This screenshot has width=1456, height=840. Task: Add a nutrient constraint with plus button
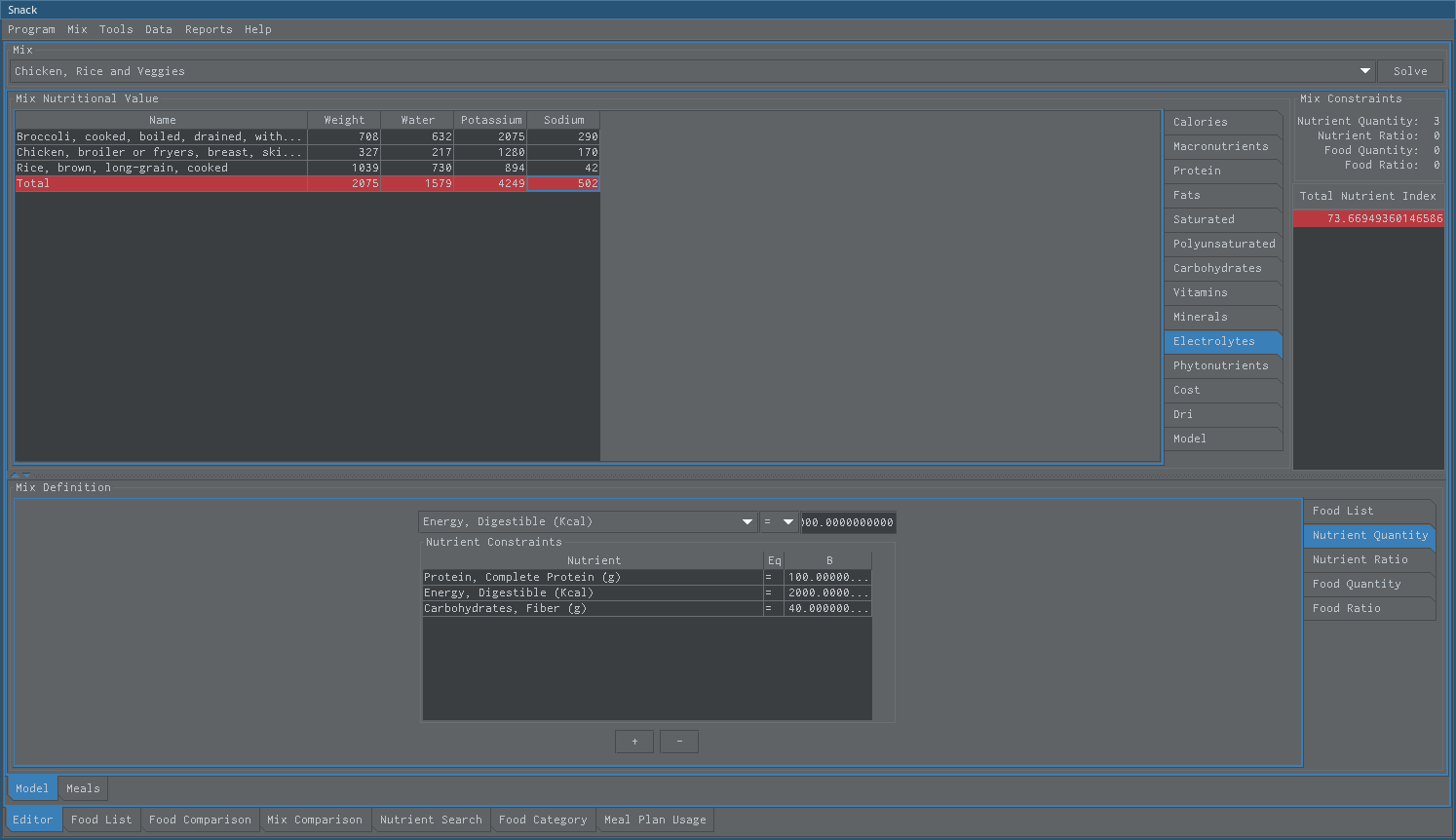click(x=634, y=742)
